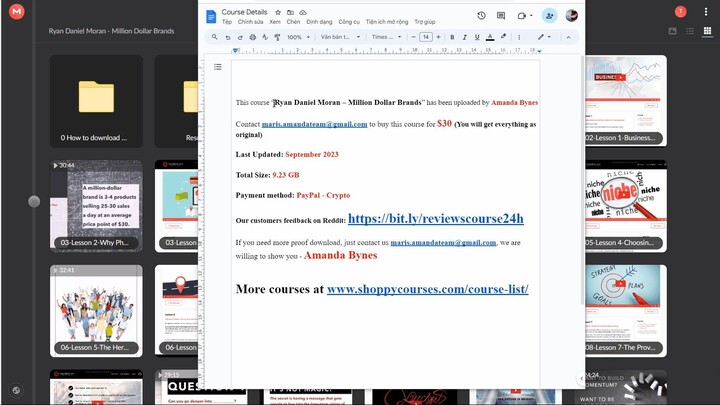Click the print icon in toolbar
This screenshot has height=405, width=720.
[x=252, y=37]
